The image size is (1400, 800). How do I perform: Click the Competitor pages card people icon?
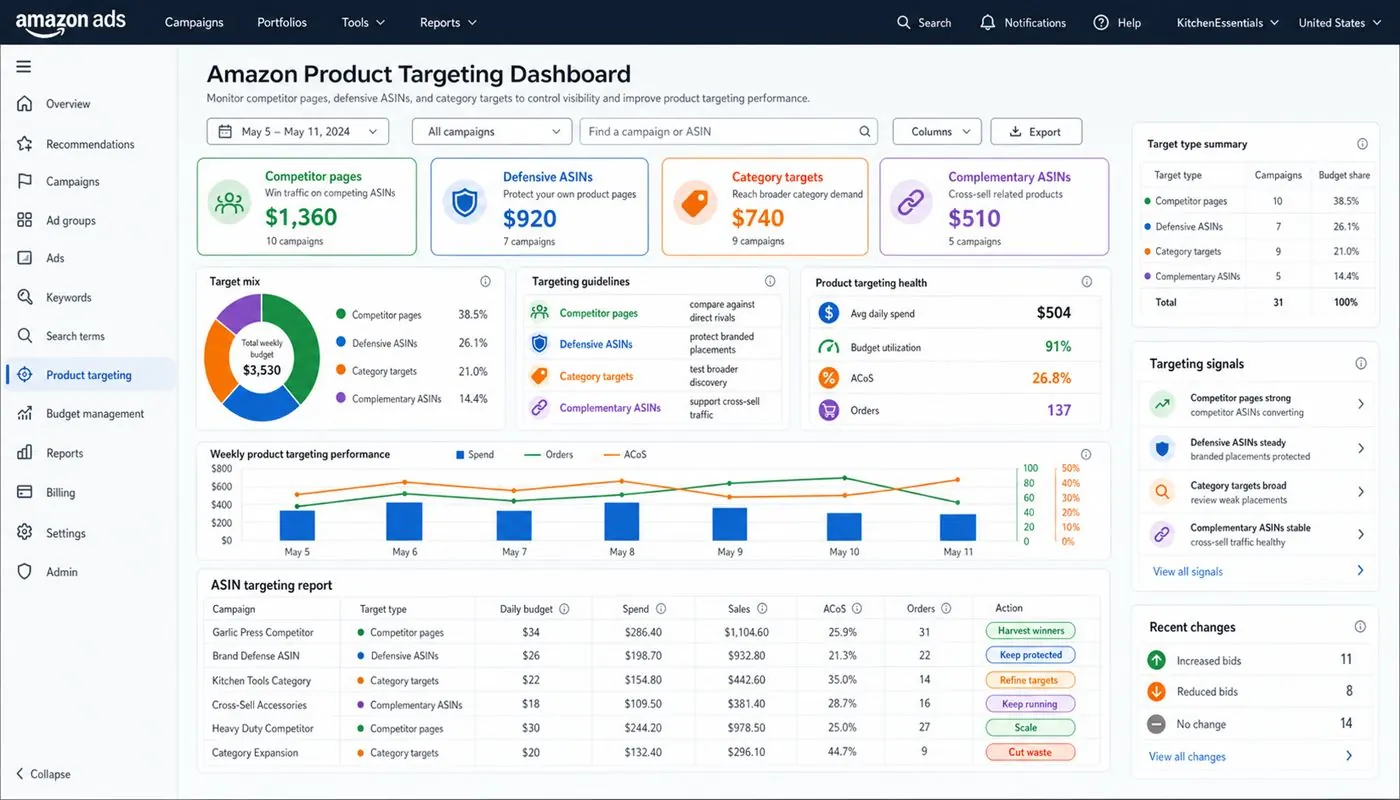pos(230,205)
